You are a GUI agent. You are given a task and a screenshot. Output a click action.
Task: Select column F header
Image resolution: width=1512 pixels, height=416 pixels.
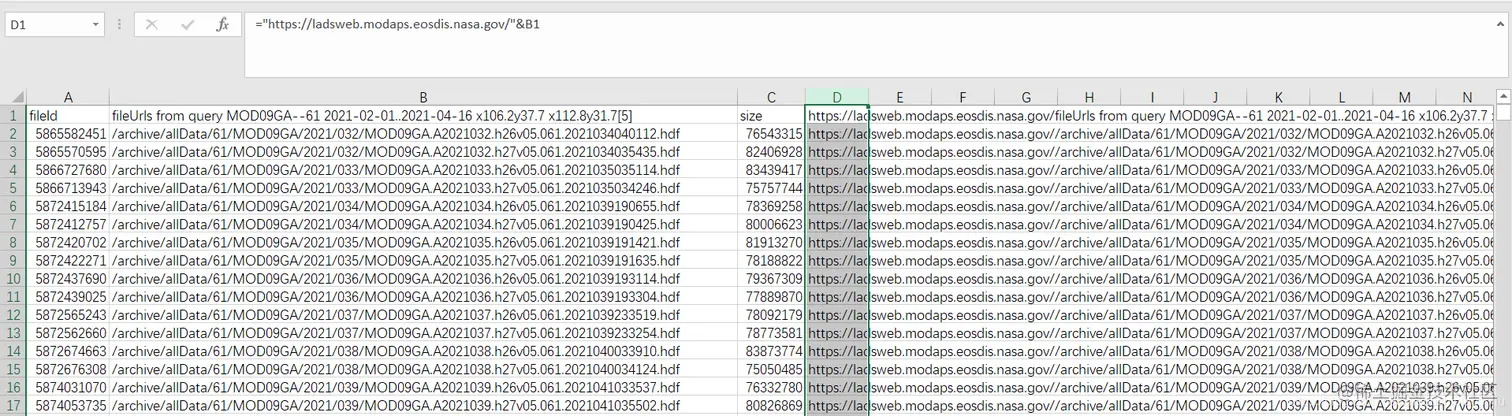tap(963, 97)
